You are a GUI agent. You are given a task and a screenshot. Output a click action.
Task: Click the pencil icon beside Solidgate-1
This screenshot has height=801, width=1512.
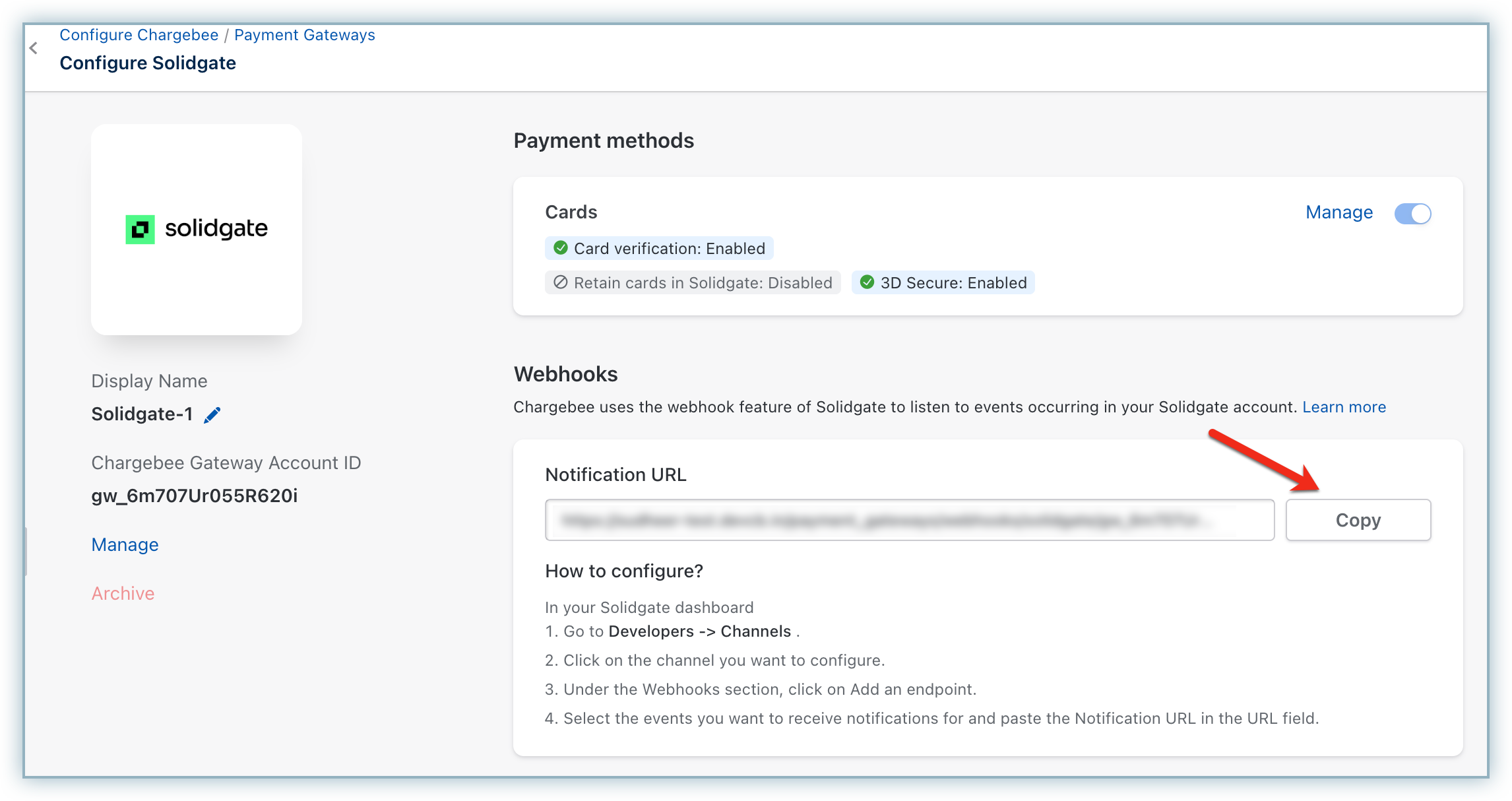212,415
